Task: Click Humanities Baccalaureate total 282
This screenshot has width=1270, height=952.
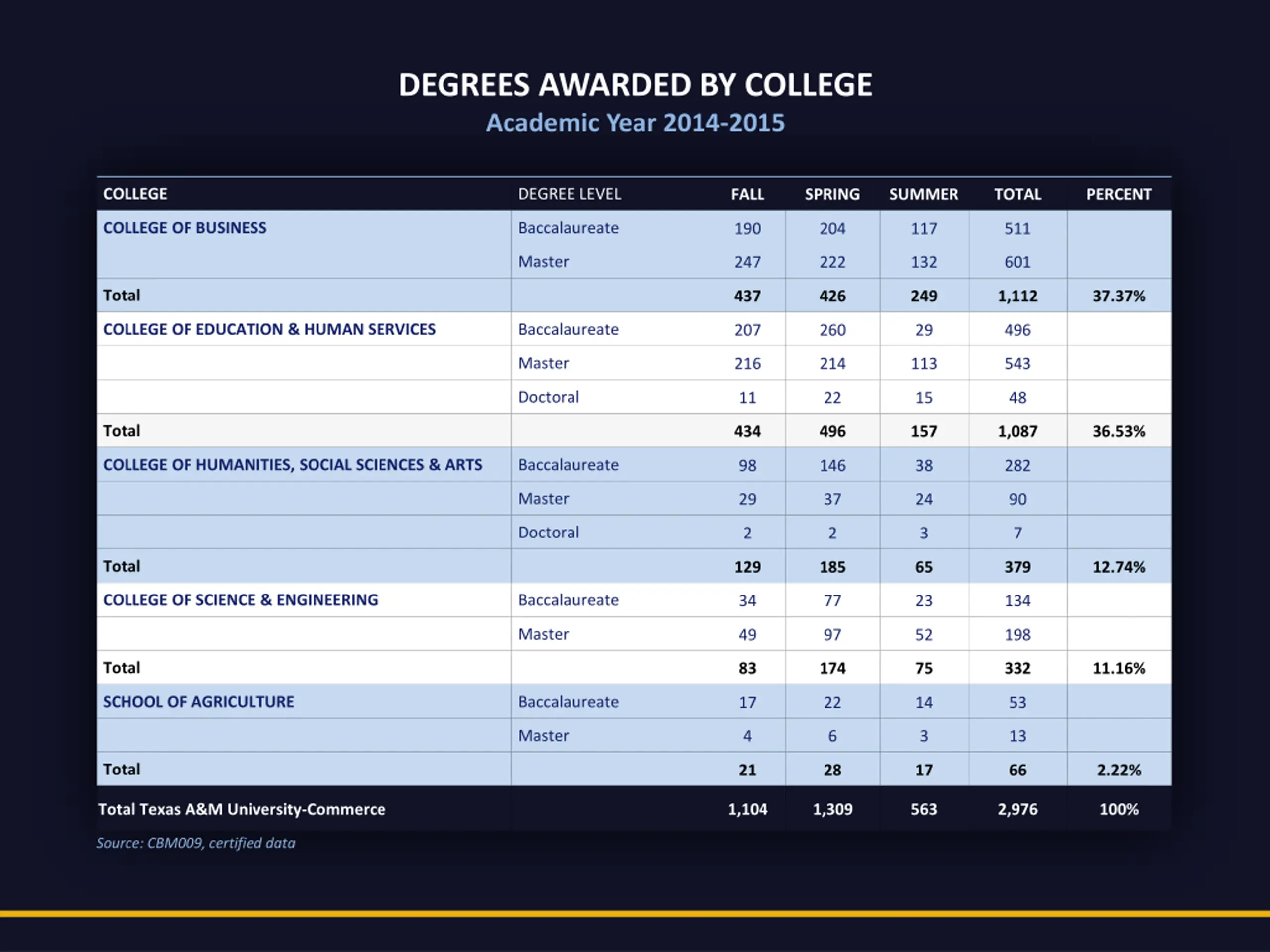Action: (x=1017, y=466)
